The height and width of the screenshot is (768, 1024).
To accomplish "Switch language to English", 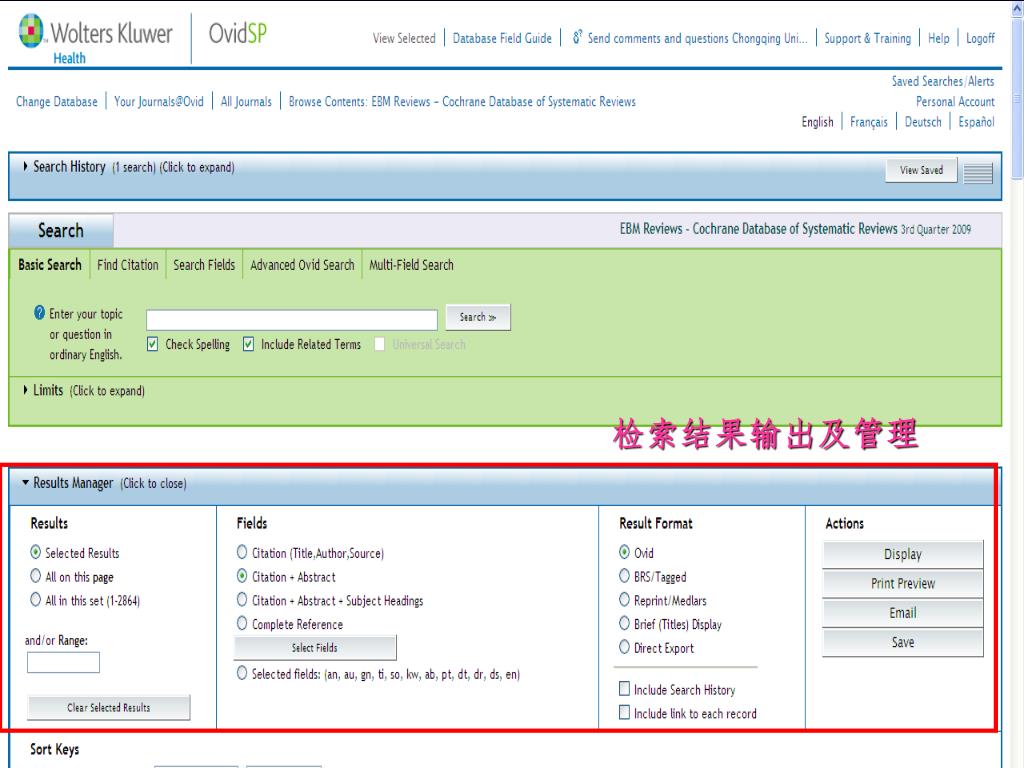I will point(818,122).
